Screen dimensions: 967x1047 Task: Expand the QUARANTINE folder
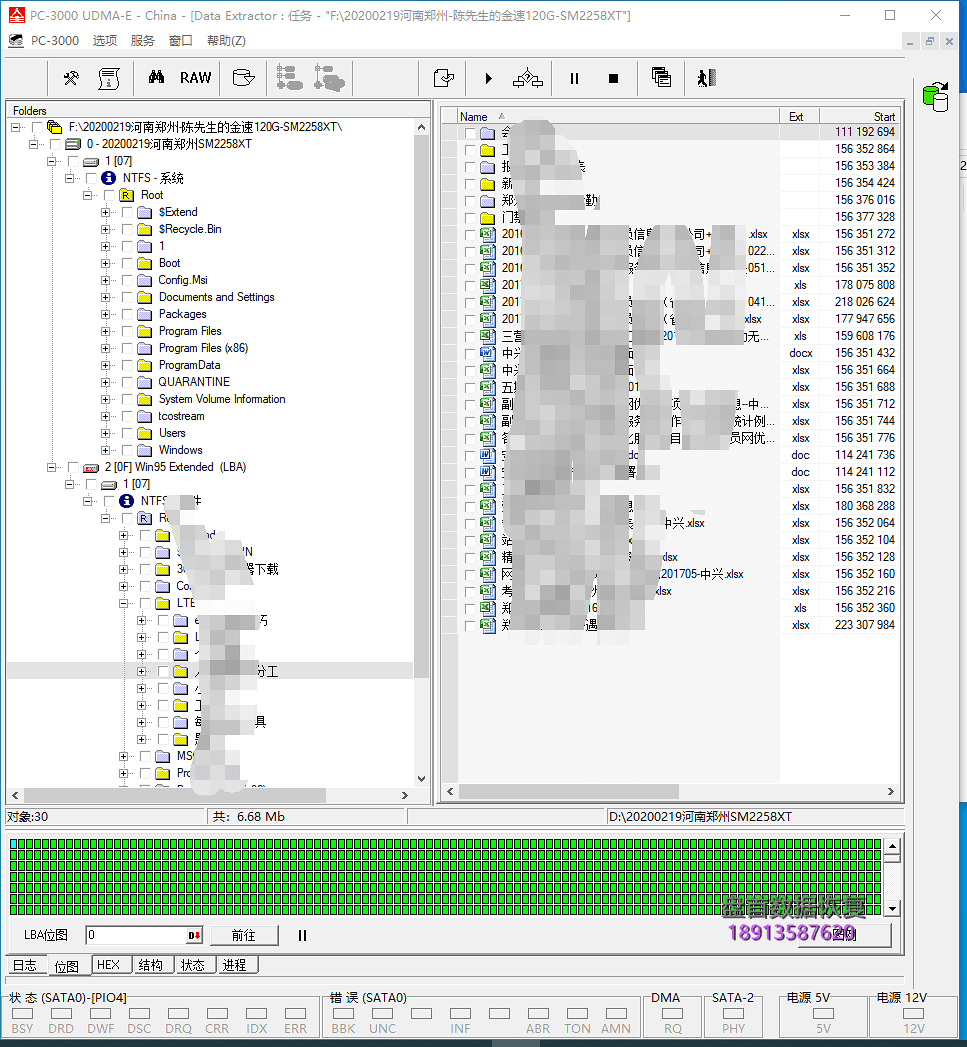click(106, 382)
